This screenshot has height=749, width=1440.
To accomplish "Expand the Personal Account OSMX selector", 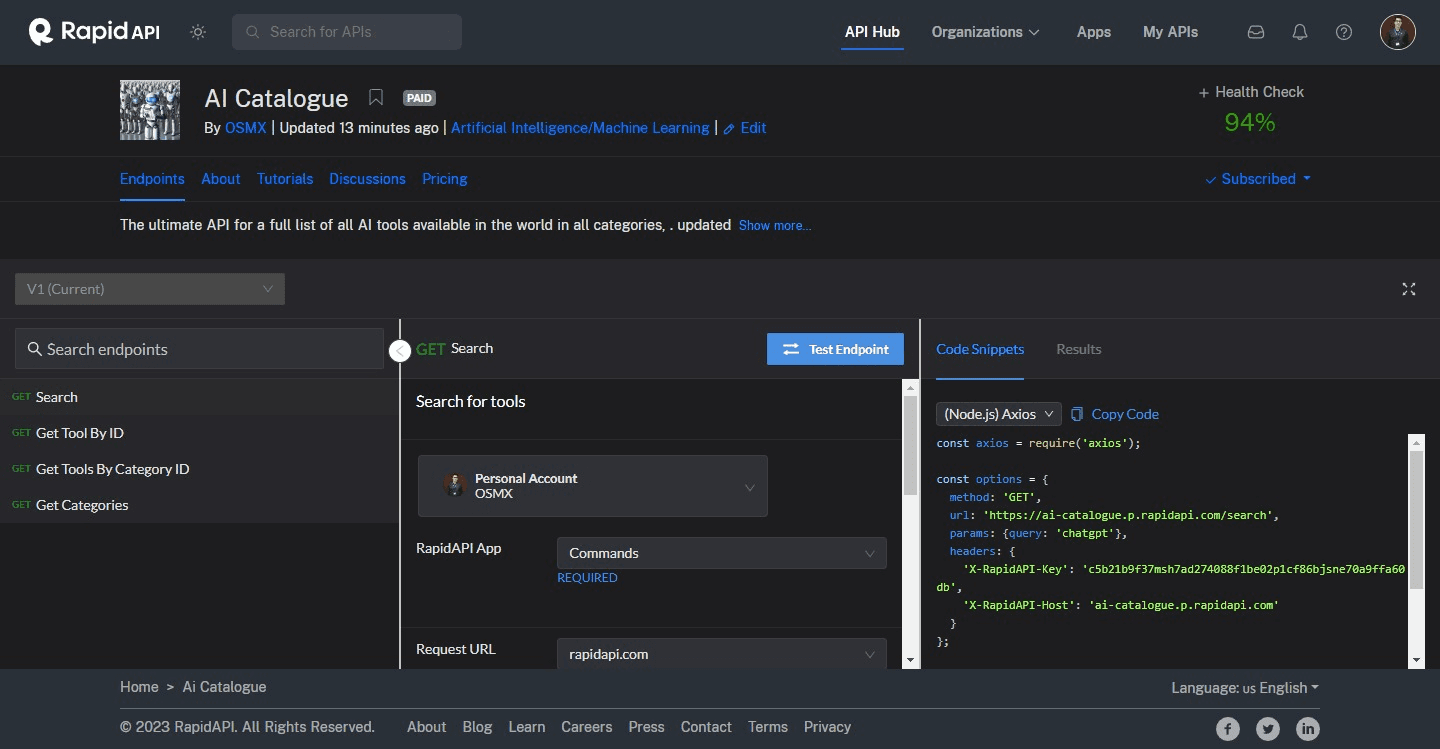I will point(593,486).
